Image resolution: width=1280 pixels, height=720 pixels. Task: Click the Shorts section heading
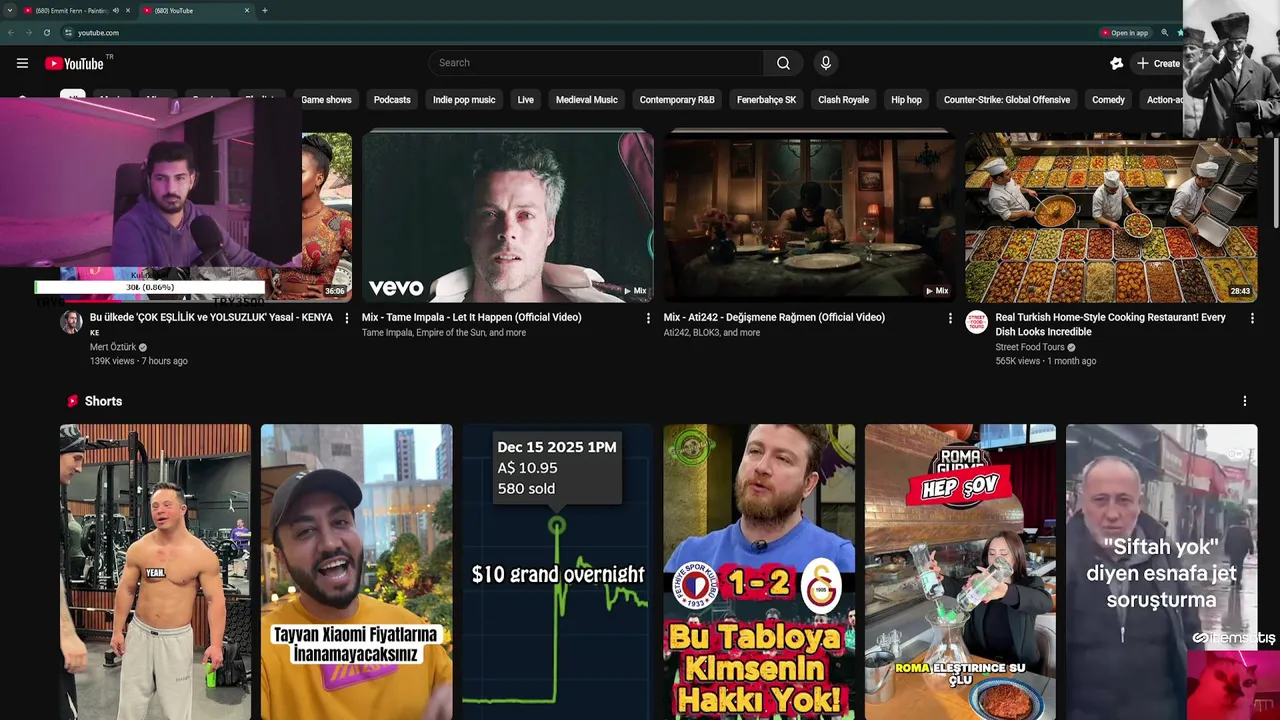pos(103,401)
